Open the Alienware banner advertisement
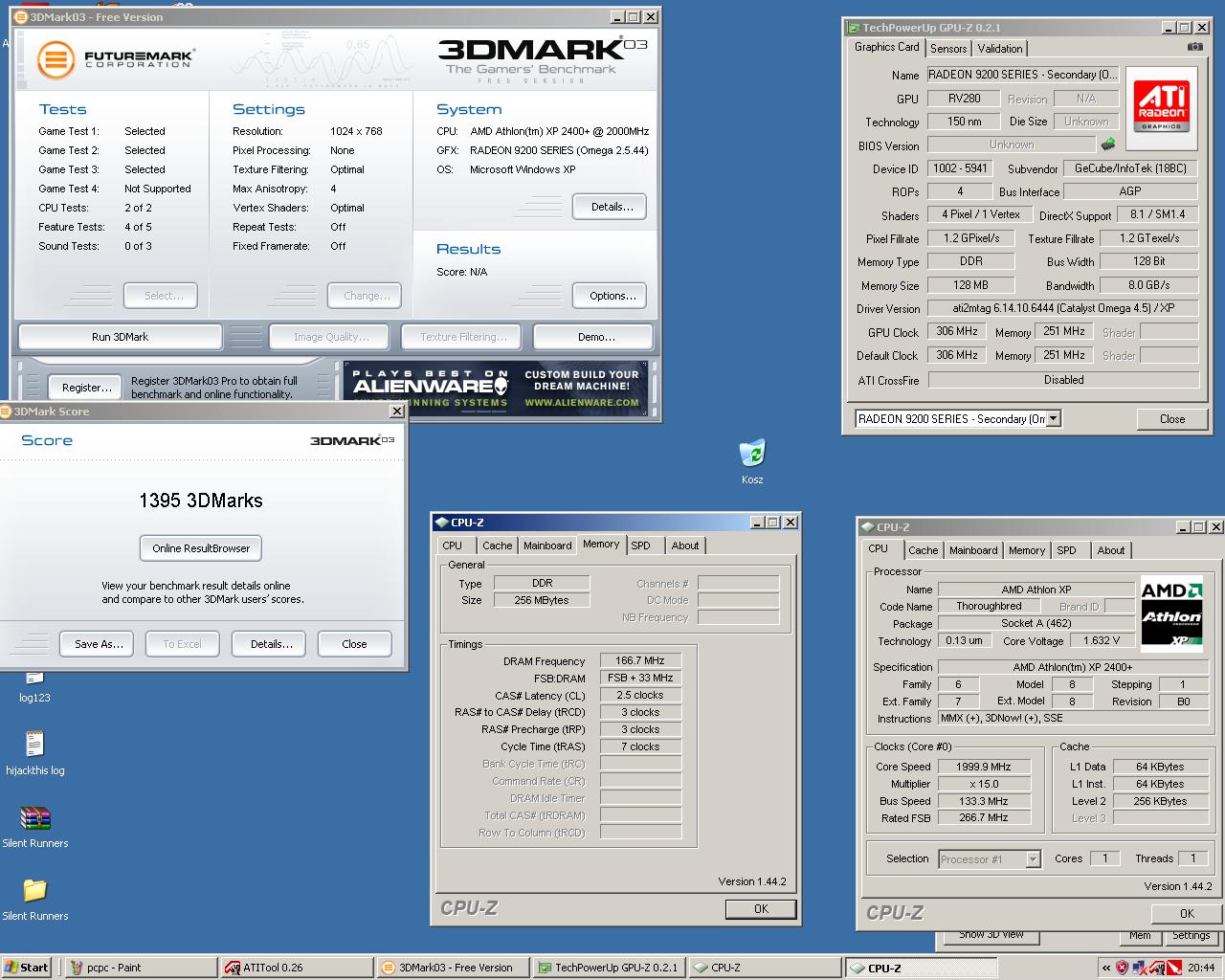1225x980 pixels. tap(496, 389)
